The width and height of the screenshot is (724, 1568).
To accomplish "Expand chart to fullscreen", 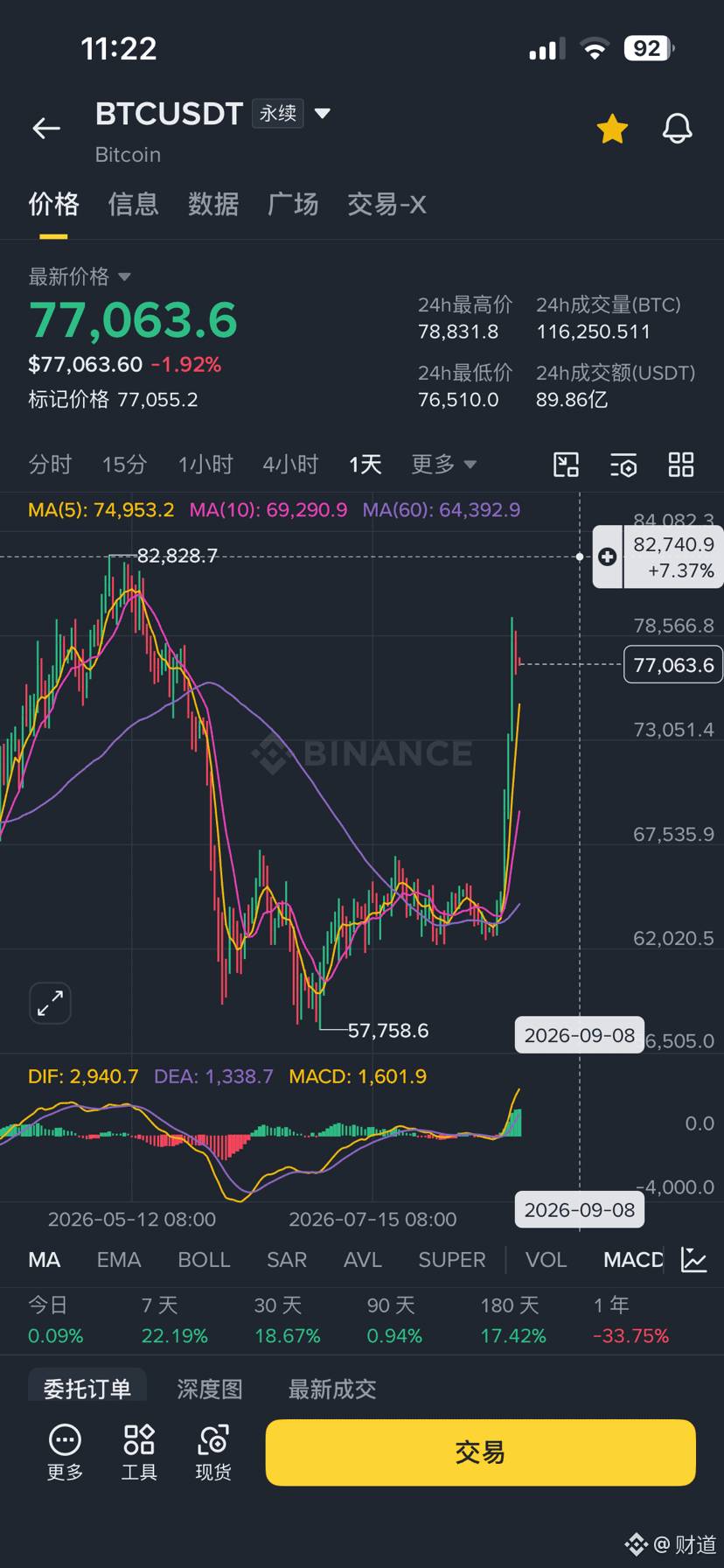I will (51, 1003).
